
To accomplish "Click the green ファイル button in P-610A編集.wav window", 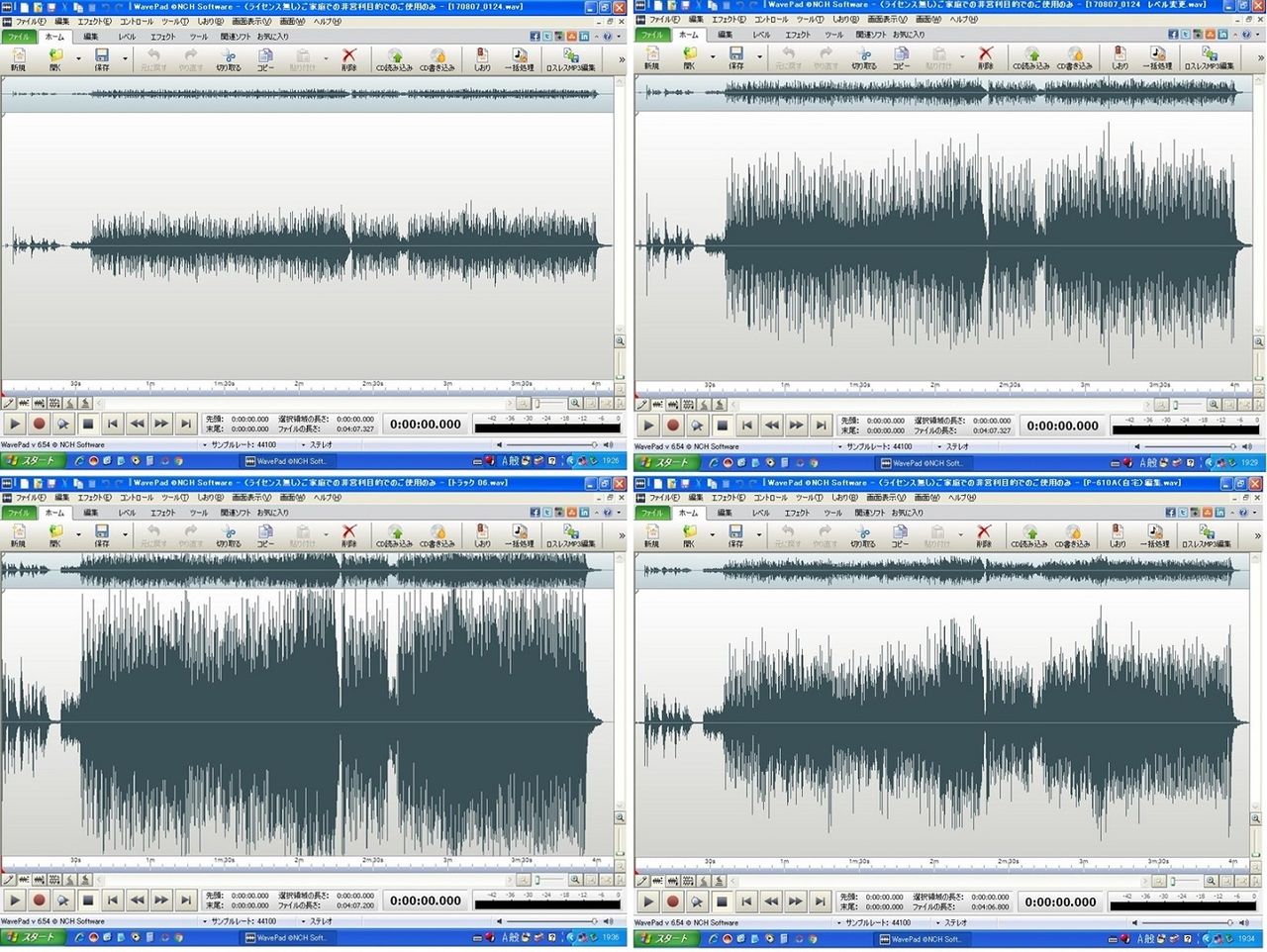I will [651, 513].
